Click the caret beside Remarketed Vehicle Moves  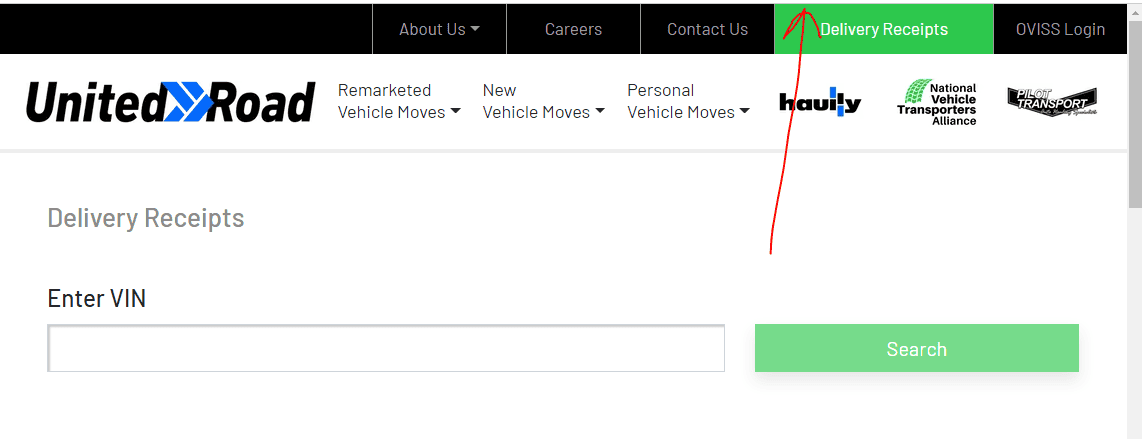(x=455, y=112)
